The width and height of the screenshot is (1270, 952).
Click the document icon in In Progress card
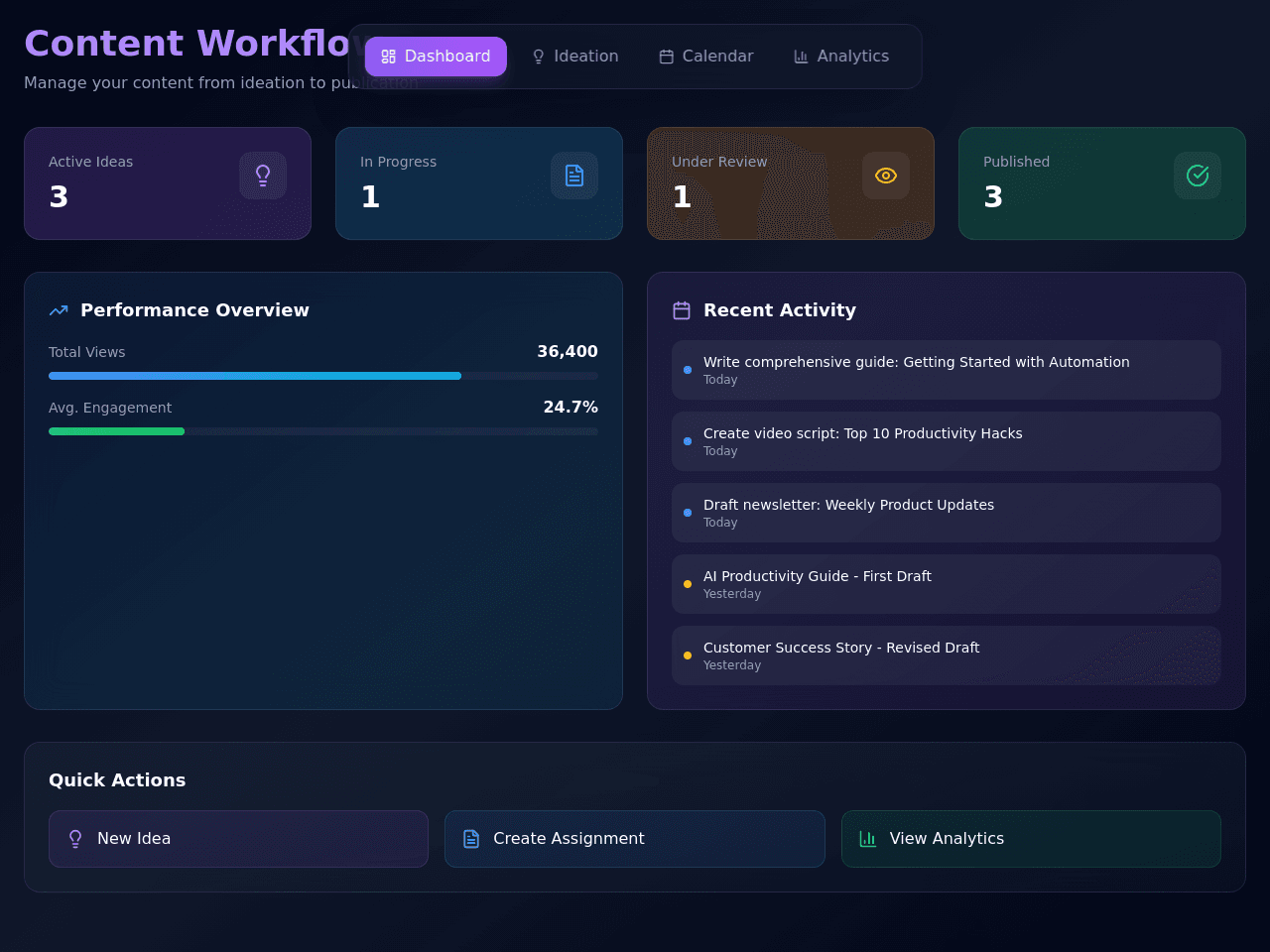[574, 176]
